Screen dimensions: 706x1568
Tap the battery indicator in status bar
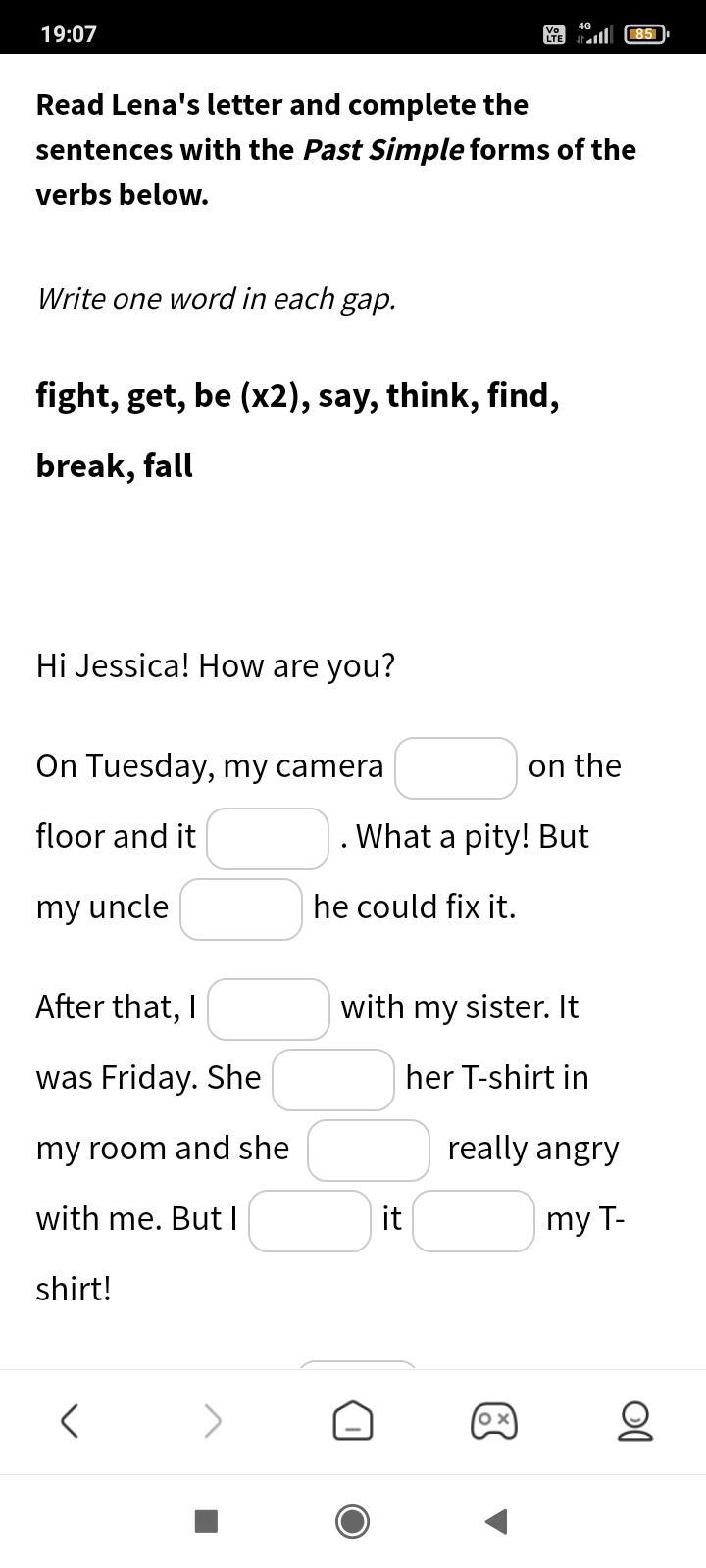point(645,34)
